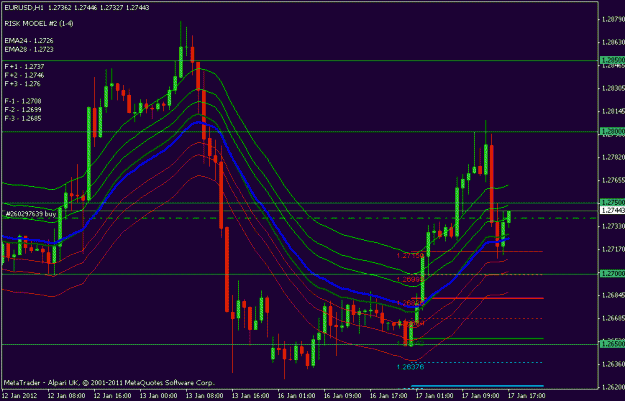
Task: Click the 1.26360 price scale label
Action: [x=613, y=364]
